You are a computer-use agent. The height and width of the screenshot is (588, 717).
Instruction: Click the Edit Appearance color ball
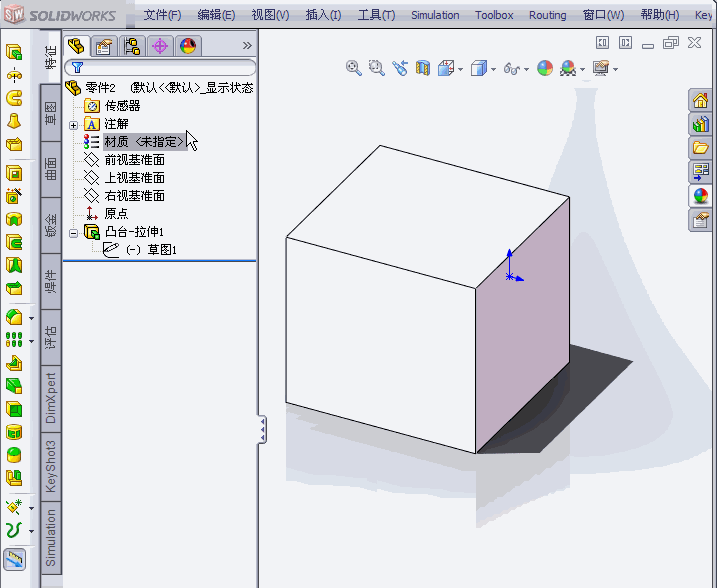tap(545, 69)
